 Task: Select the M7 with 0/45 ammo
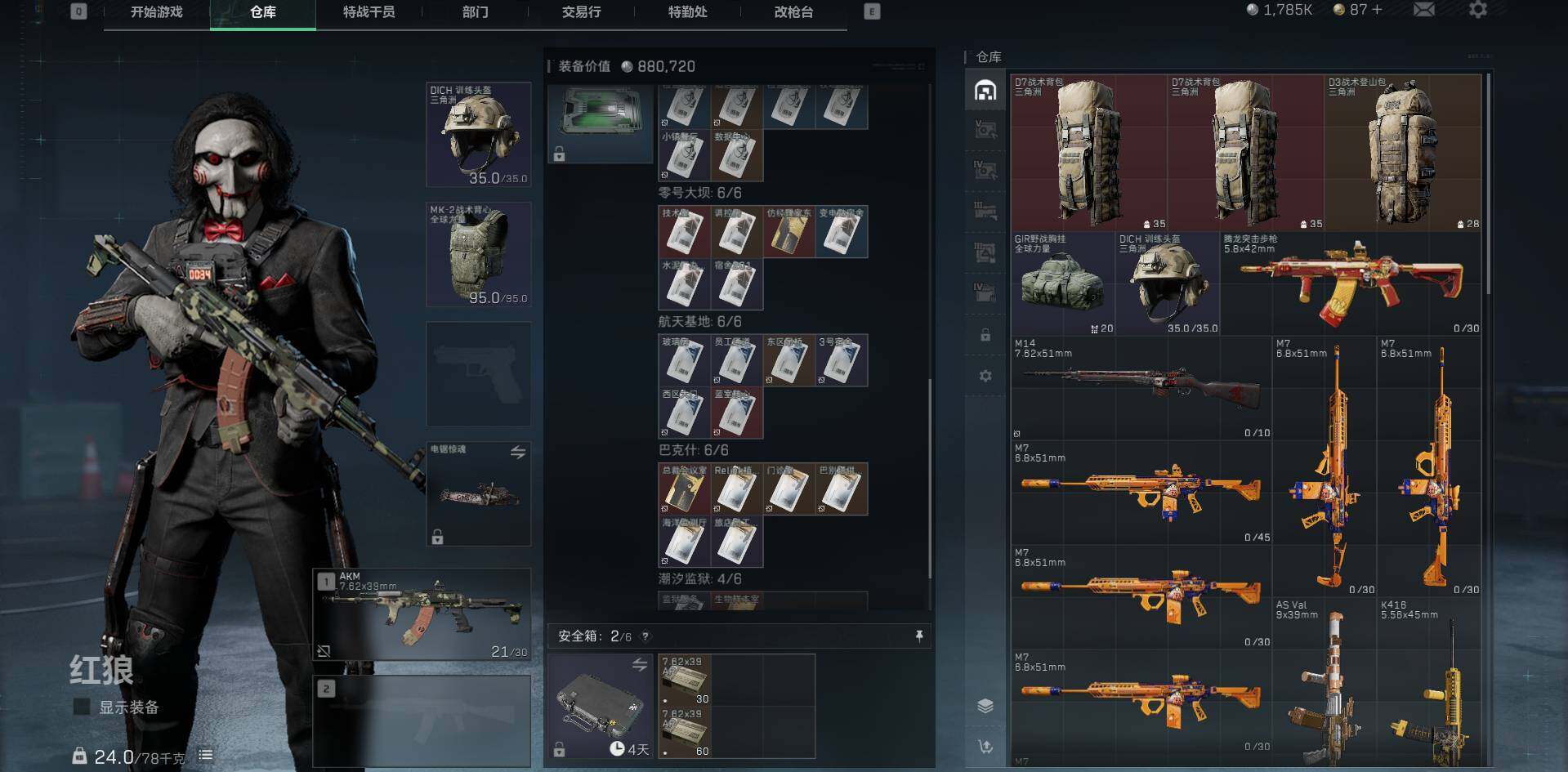1141,493
